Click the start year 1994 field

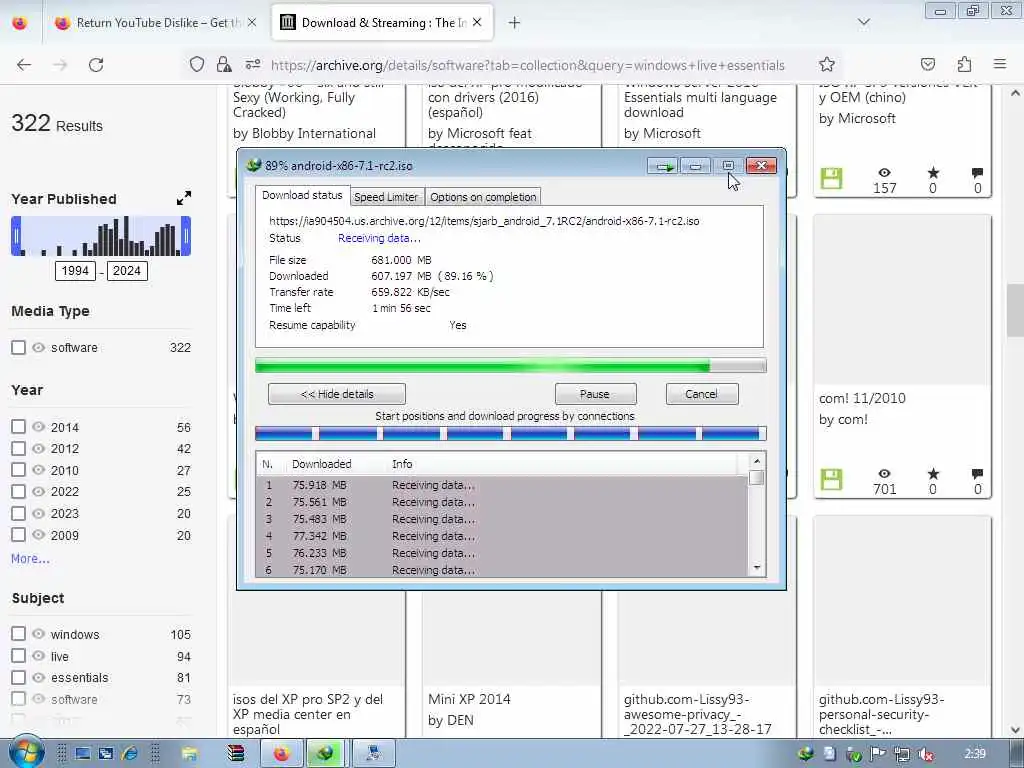[x=75, y=270]
